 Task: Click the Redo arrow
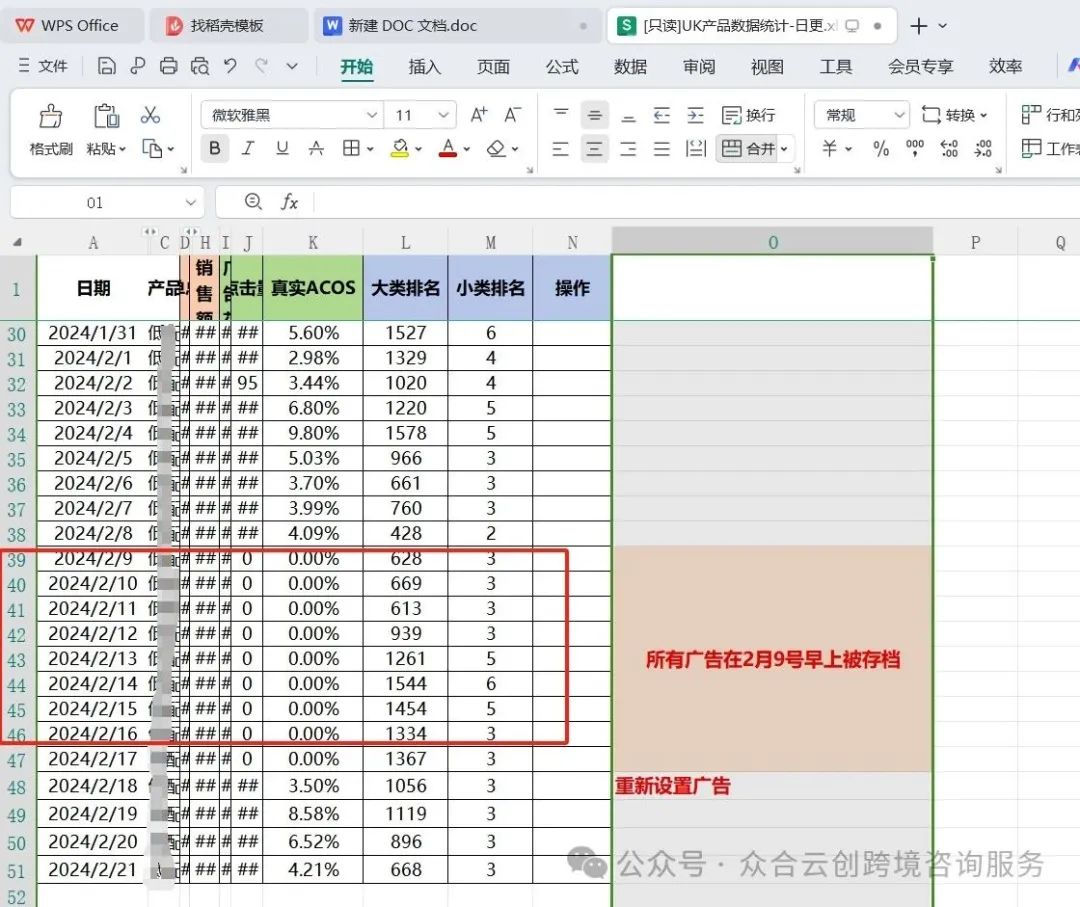(x=262, y=66)
